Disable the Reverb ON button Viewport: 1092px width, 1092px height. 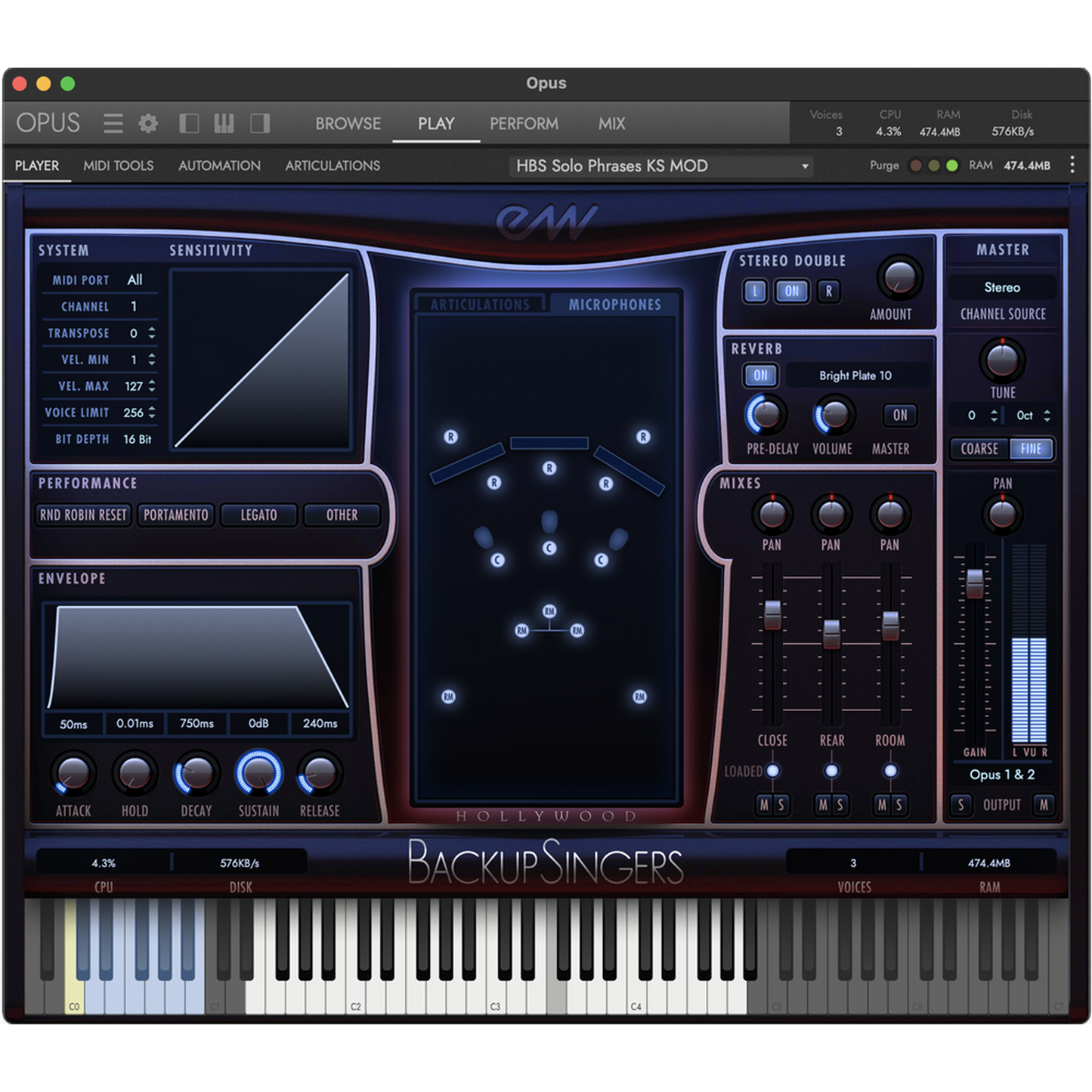(x=760, y=376)
